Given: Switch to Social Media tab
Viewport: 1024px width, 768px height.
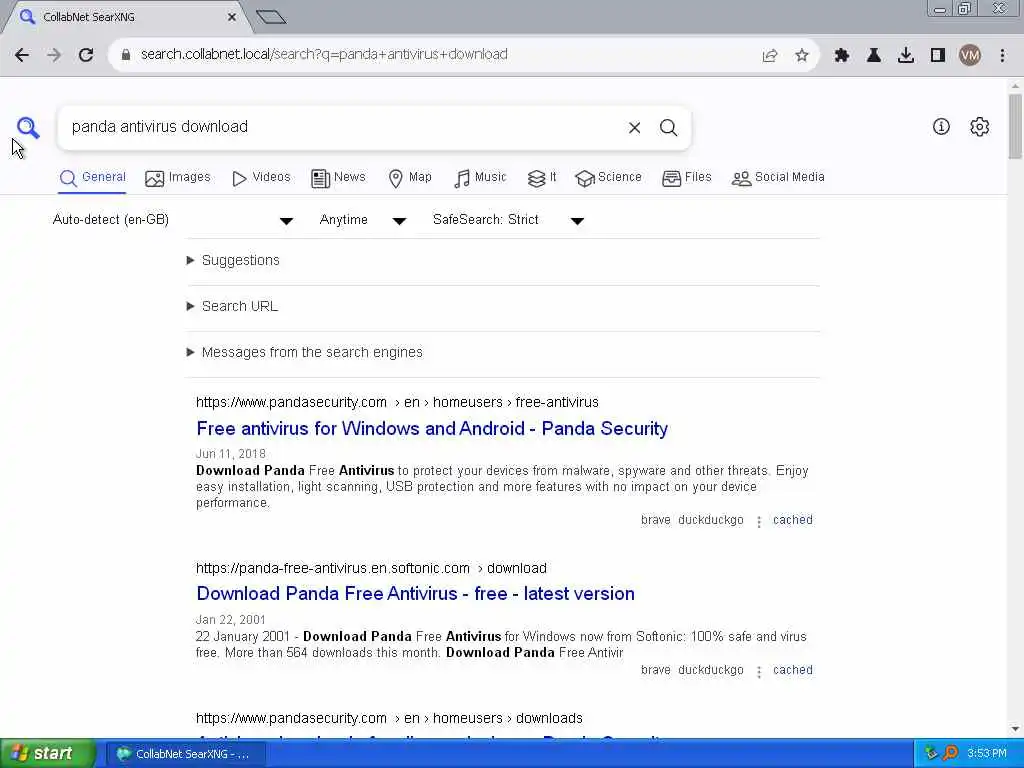Looking at the screenshot, I should click(778, 178).
